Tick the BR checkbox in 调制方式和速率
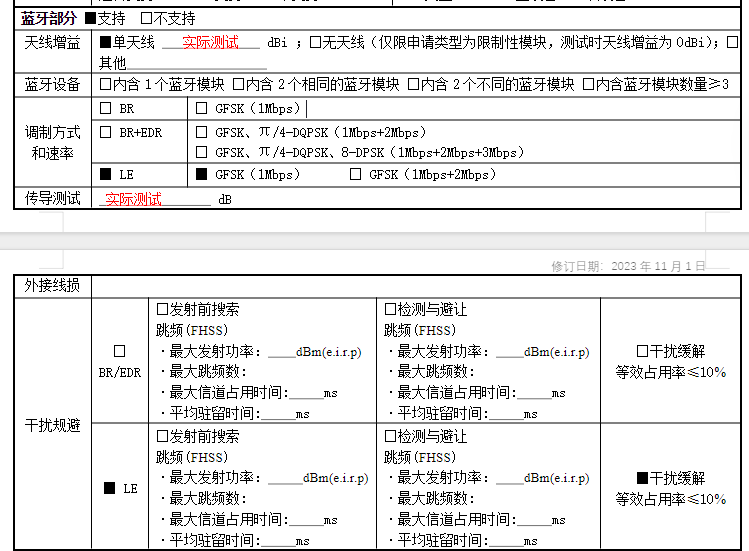Viewport: 749px width, 551px height. 106,108
